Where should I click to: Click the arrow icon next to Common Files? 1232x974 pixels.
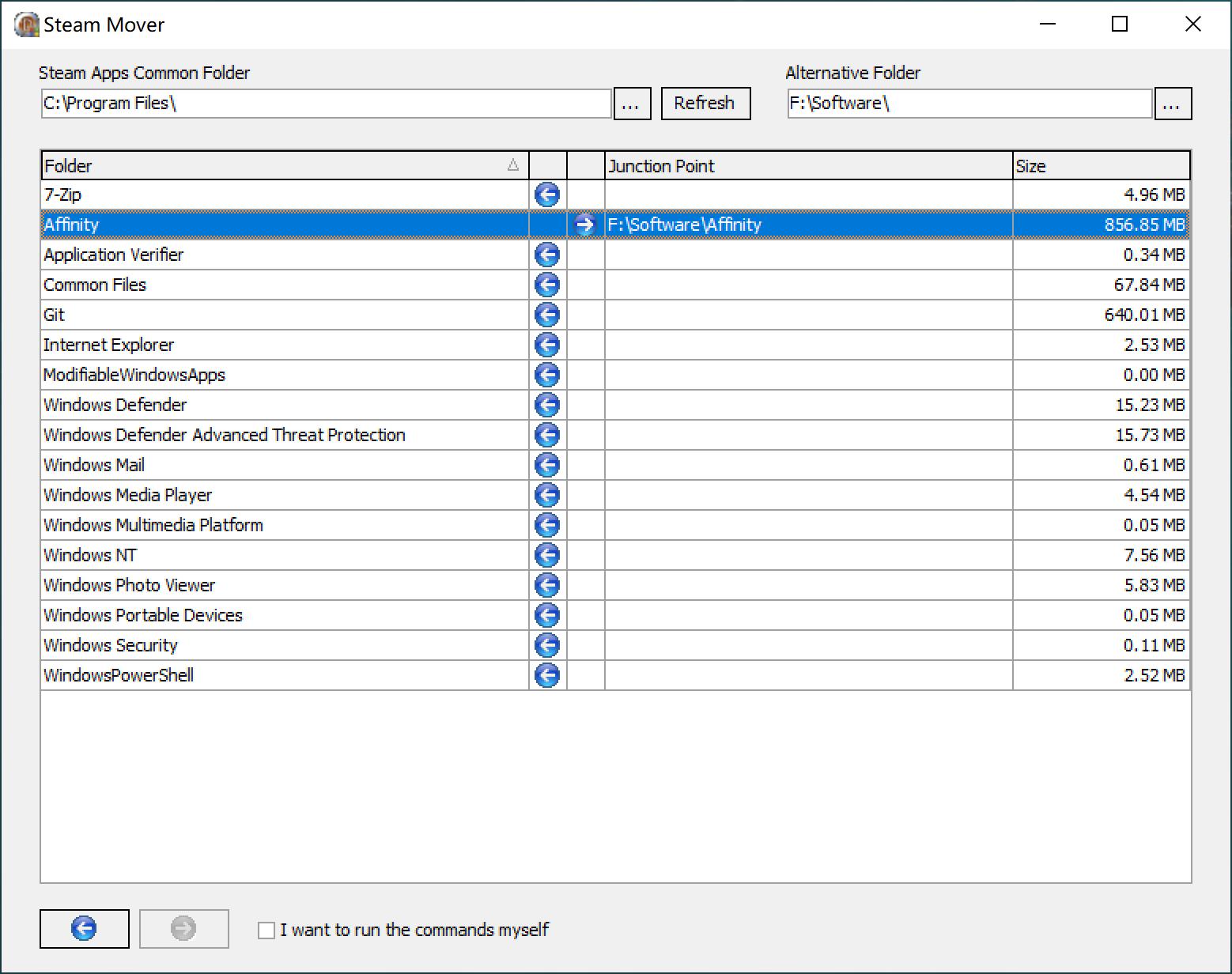[x=547, y=285]
